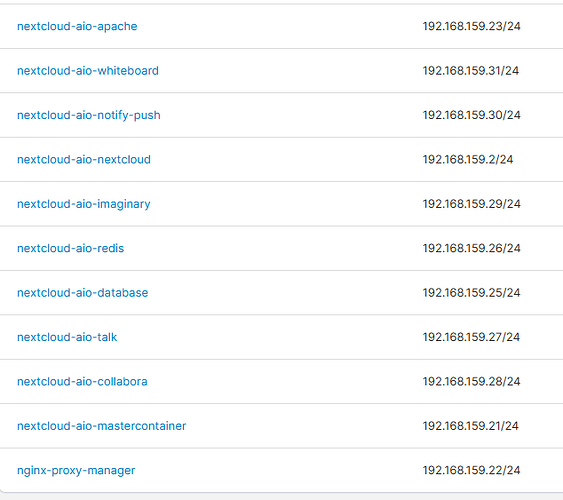Open the nextcloud-aio-apache container link
The height and width of the screenshot is (500, 563).
(x=77, y=26)
